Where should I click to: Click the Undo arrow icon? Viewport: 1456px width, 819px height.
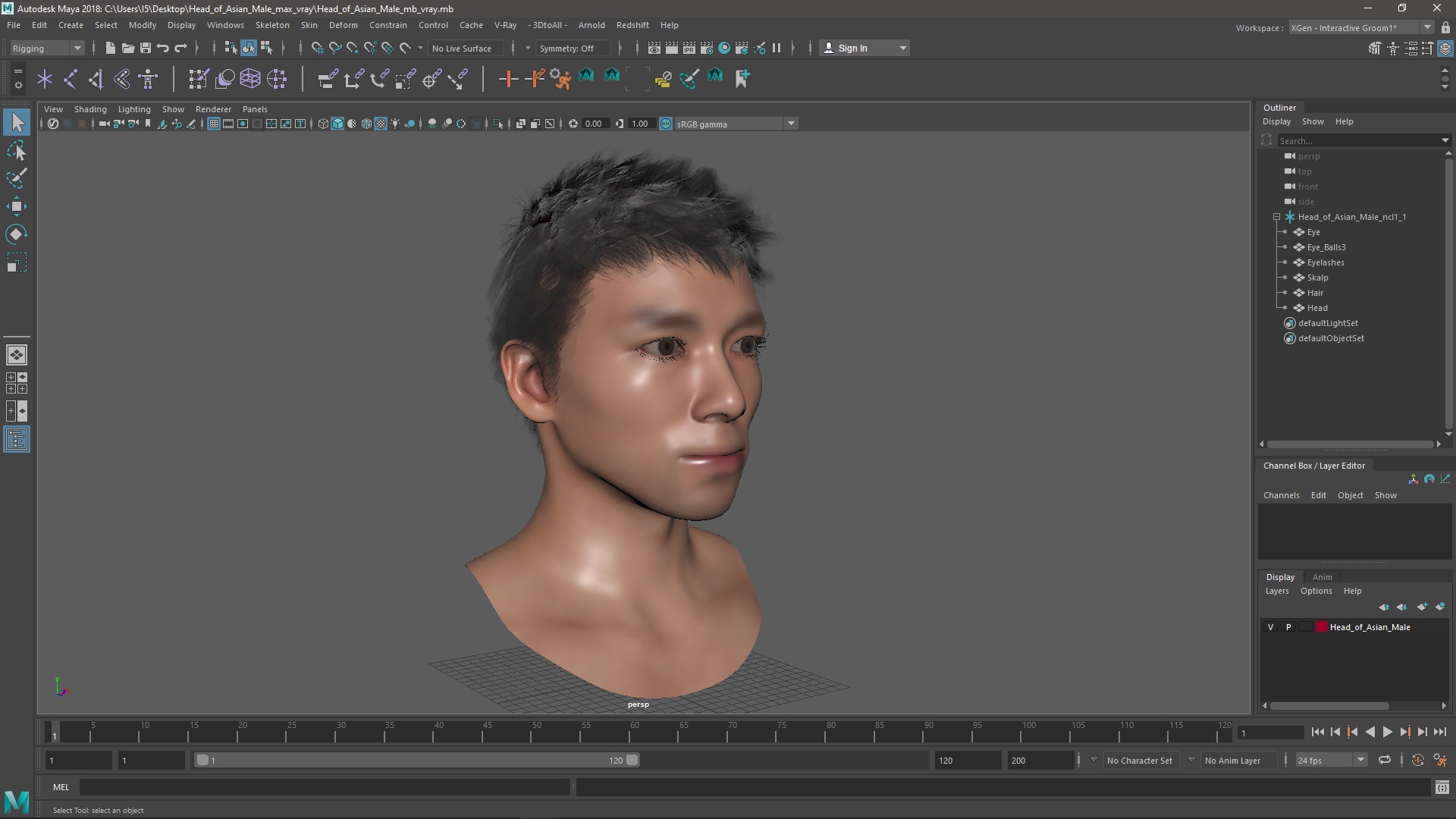click(163, 48)
